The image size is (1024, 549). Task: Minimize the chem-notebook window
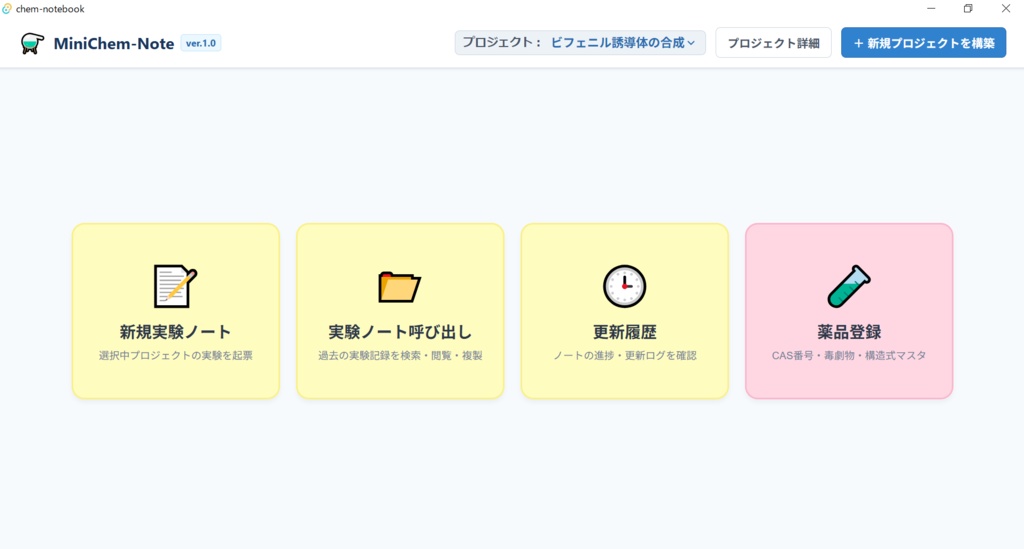(x=931, y=8)
